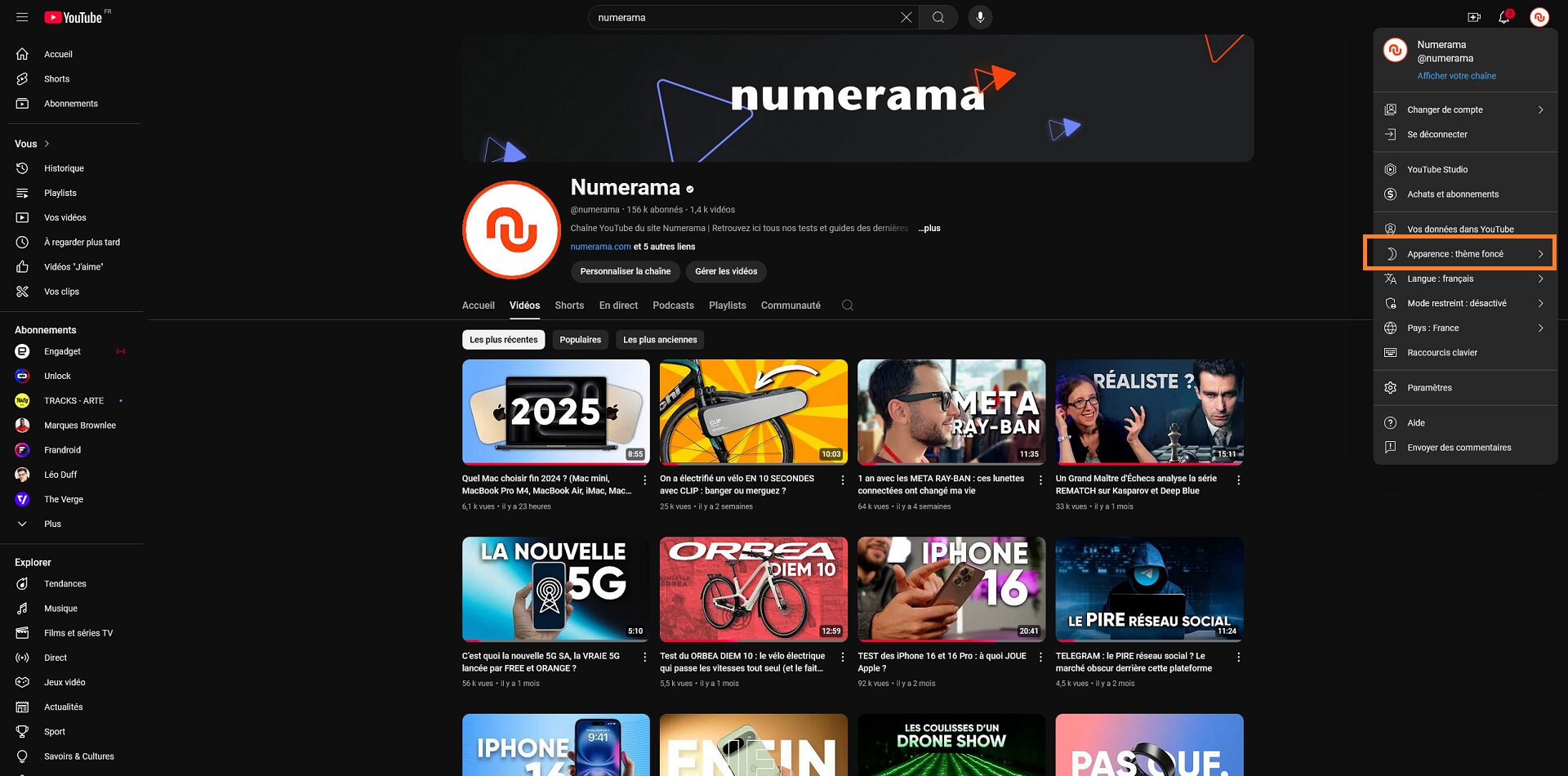
Task: Open the numerama.com link
Action: (600, 246)
